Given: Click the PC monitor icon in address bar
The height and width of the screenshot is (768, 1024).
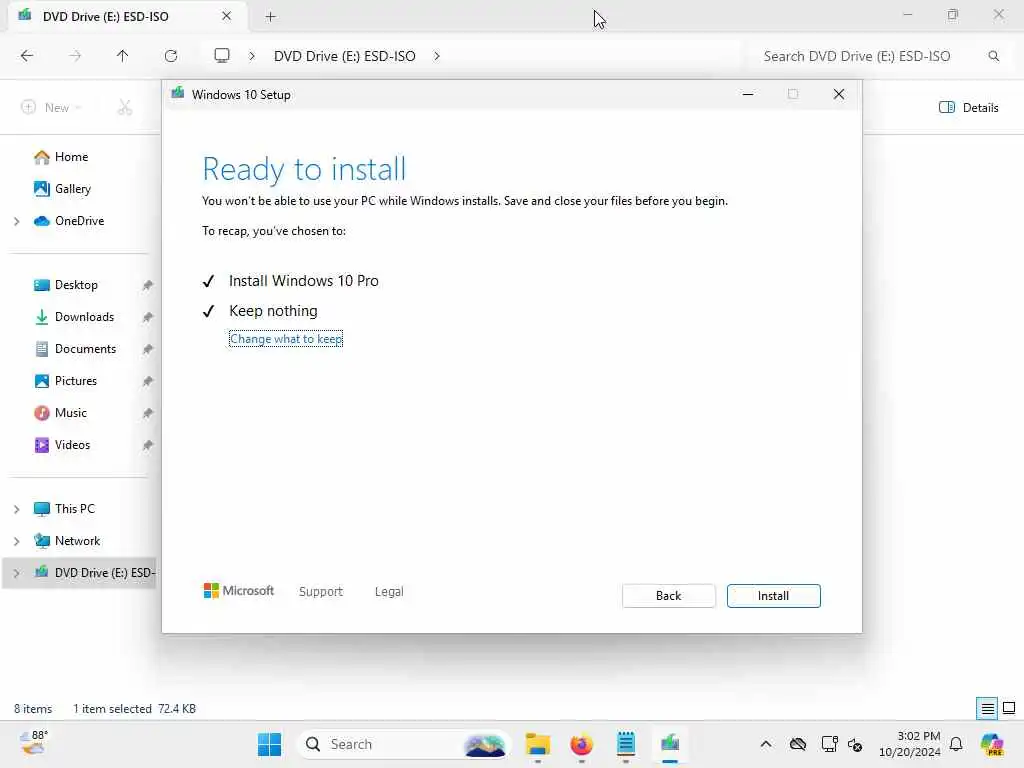Looking at the screenshot, I should (222, 56).
